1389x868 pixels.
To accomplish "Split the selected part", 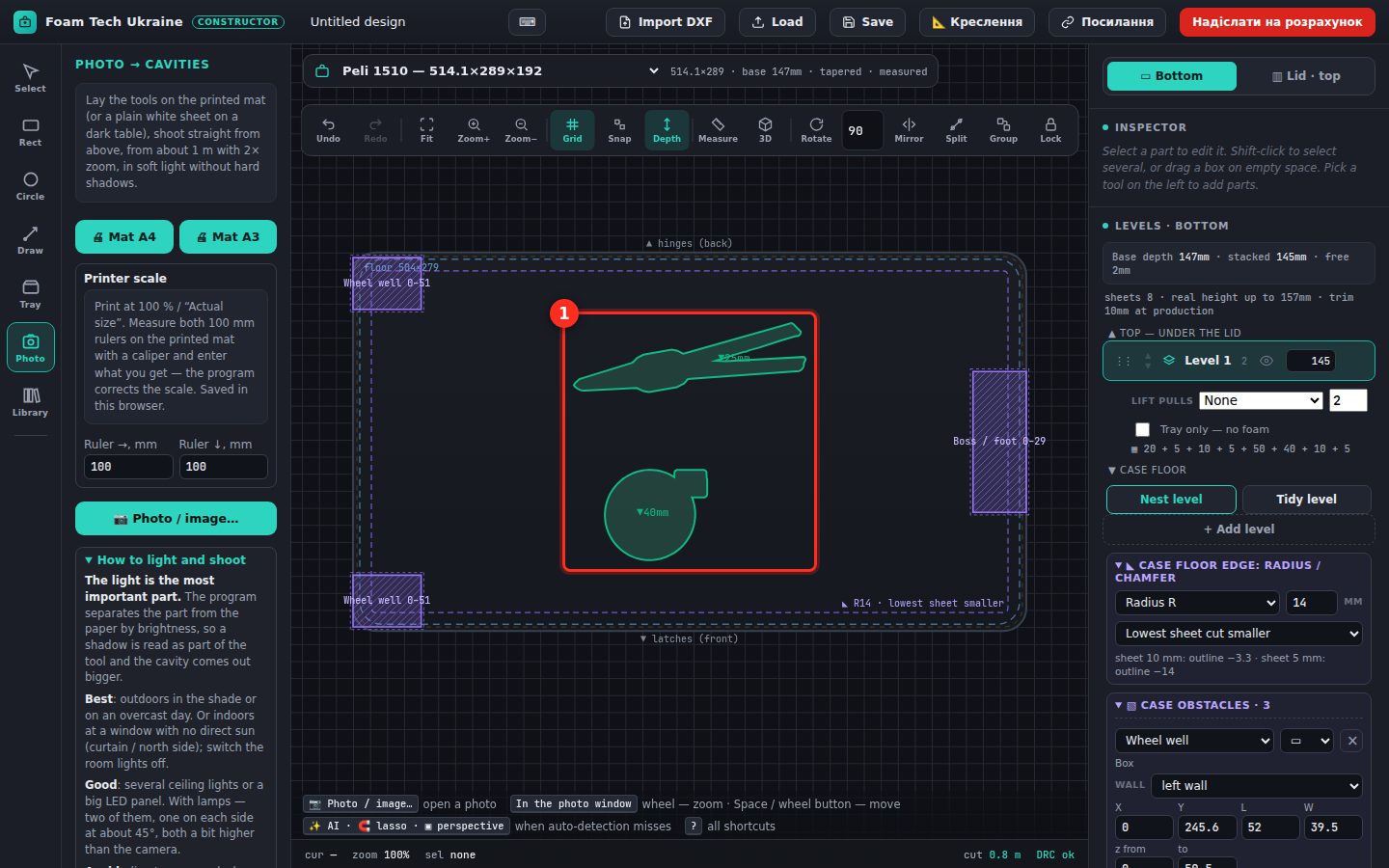I will click(x=956, y=130).
